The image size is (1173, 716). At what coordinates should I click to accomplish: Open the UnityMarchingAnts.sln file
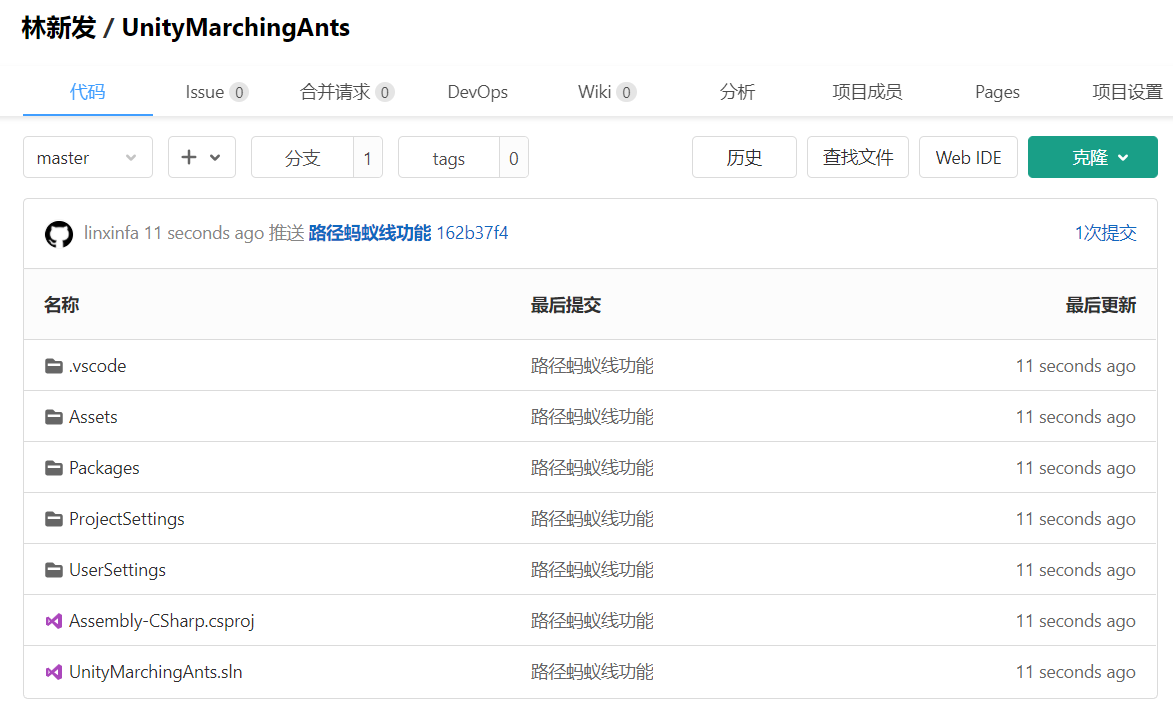click(156, 672)
